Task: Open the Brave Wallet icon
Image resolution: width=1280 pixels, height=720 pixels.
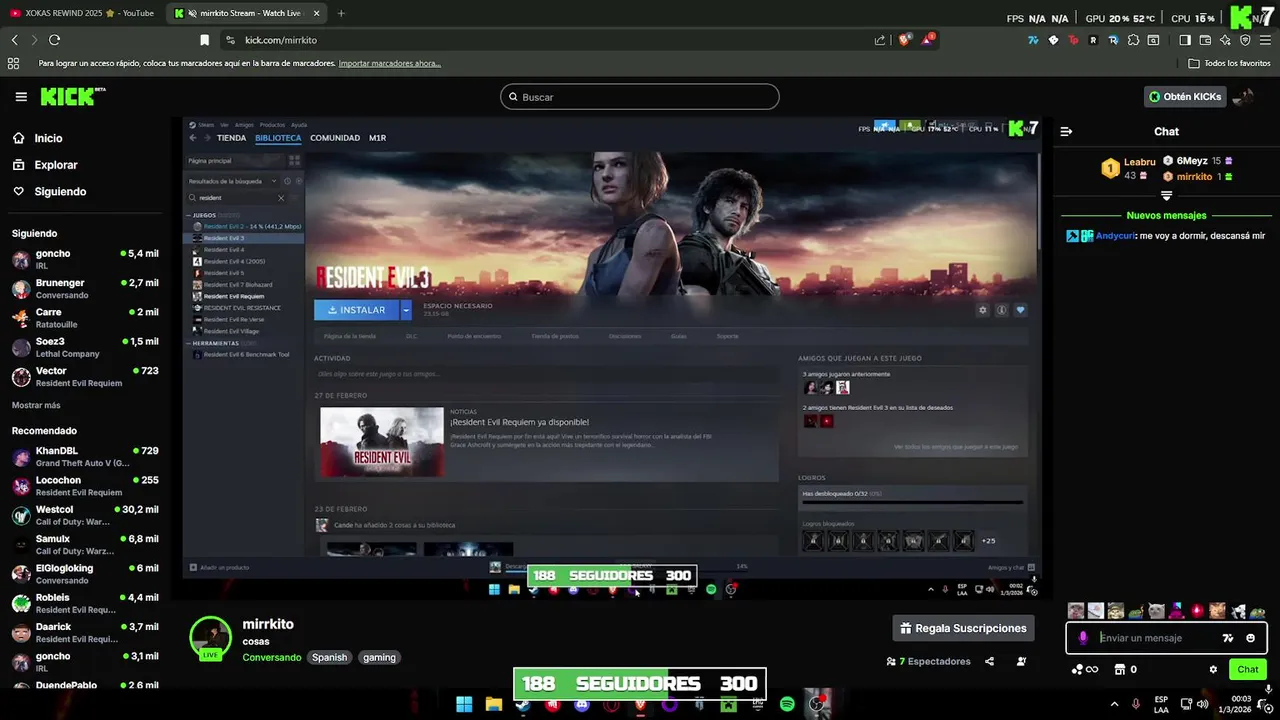Action: pos(1205,40)
